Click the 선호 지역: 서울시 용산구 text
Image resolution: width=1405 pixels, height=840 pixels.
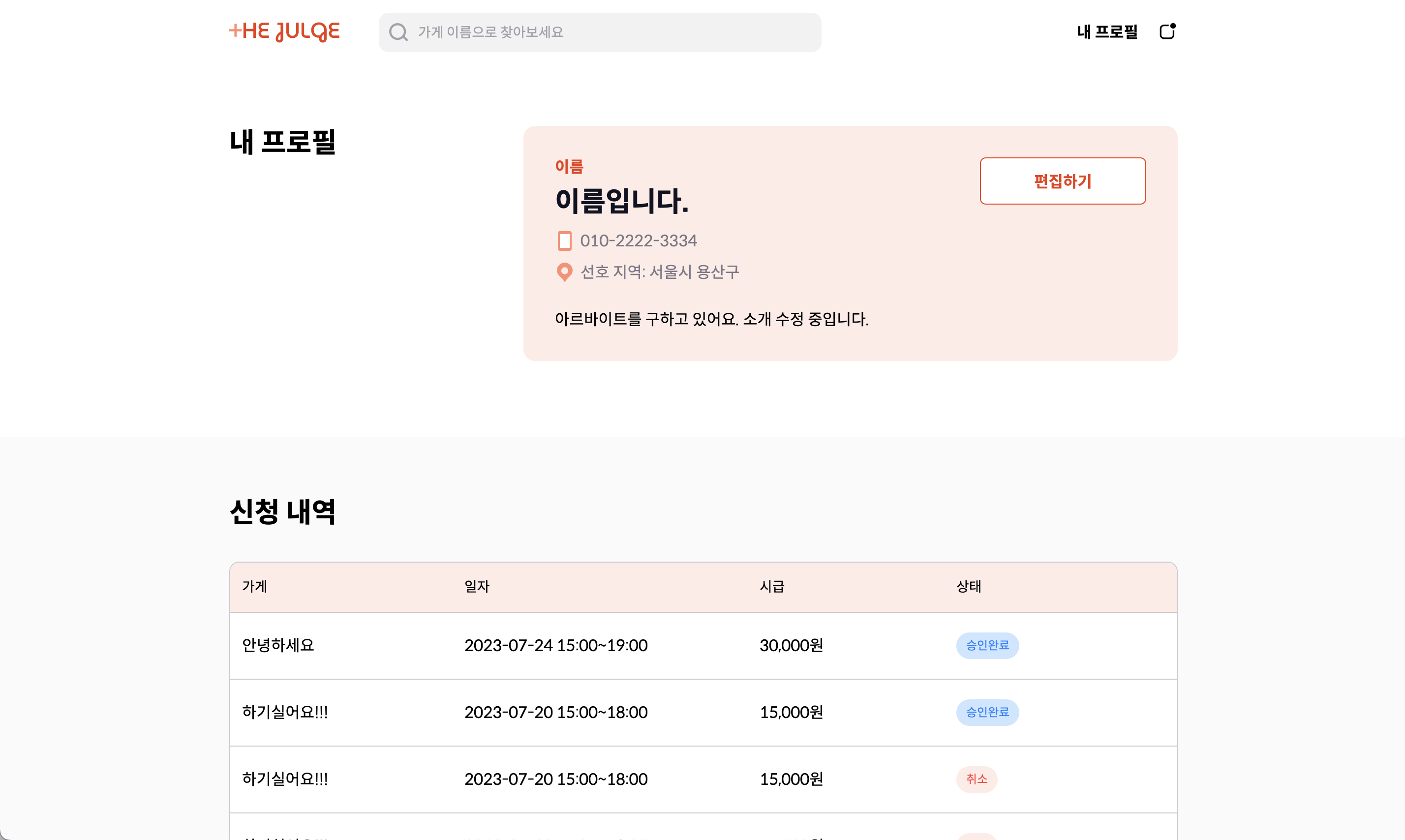click(660, 272)
